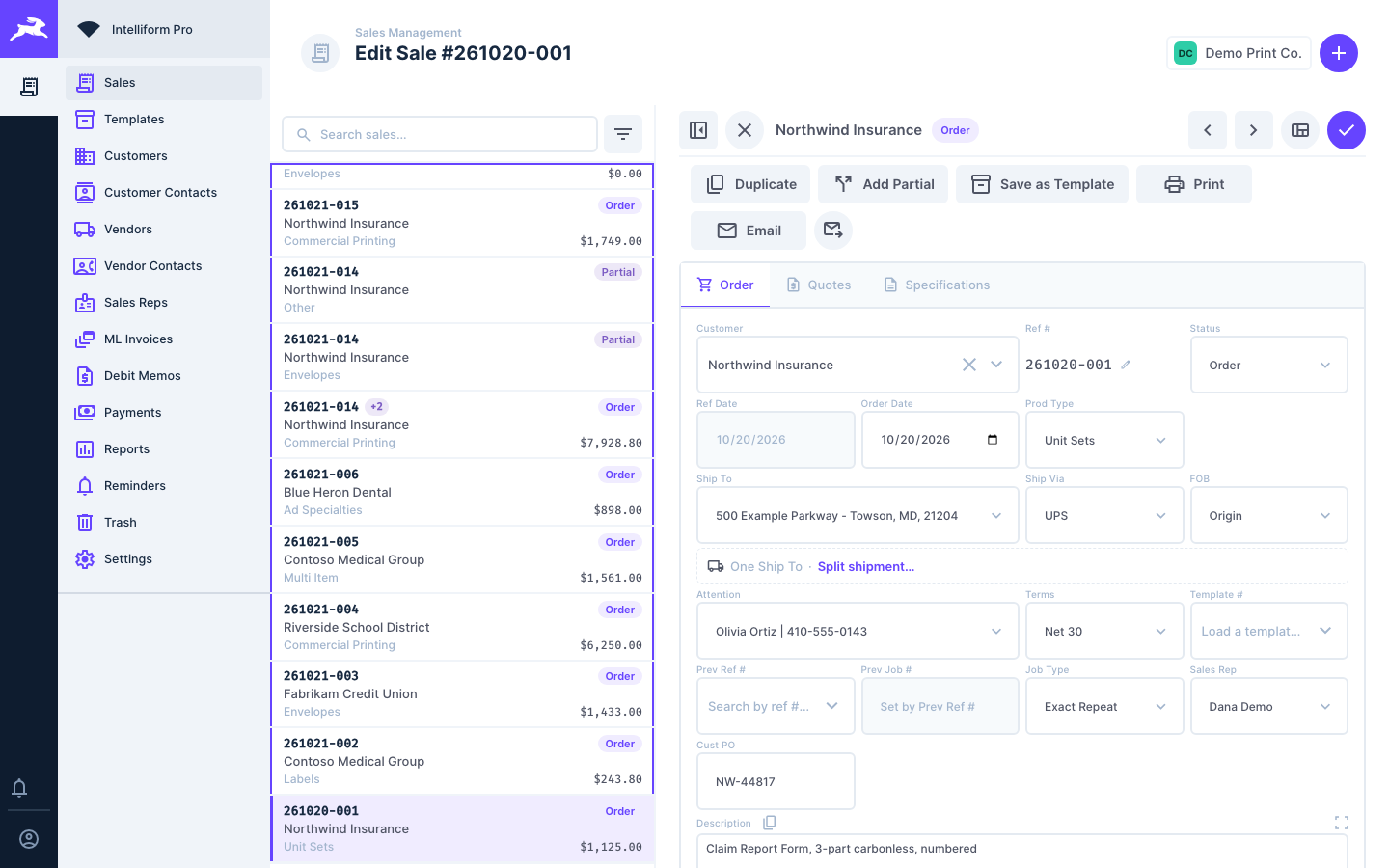1389x868 pixels.
Task: Select sale 261021-006 Blue Heron Dental
Action: tap(462, 492)
